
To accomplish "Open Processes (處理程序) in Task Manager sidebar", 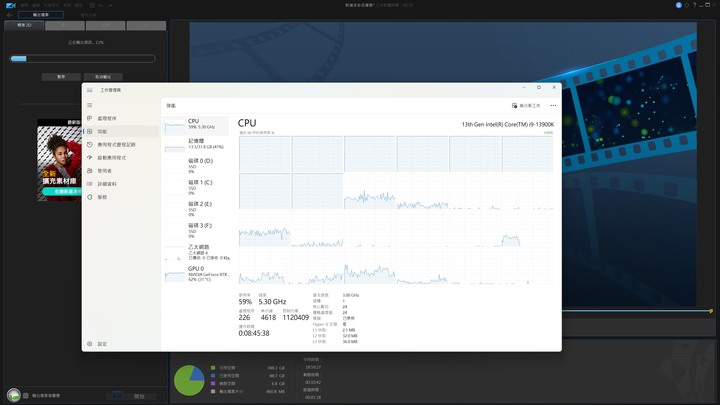I will click(x=121, y=118).
